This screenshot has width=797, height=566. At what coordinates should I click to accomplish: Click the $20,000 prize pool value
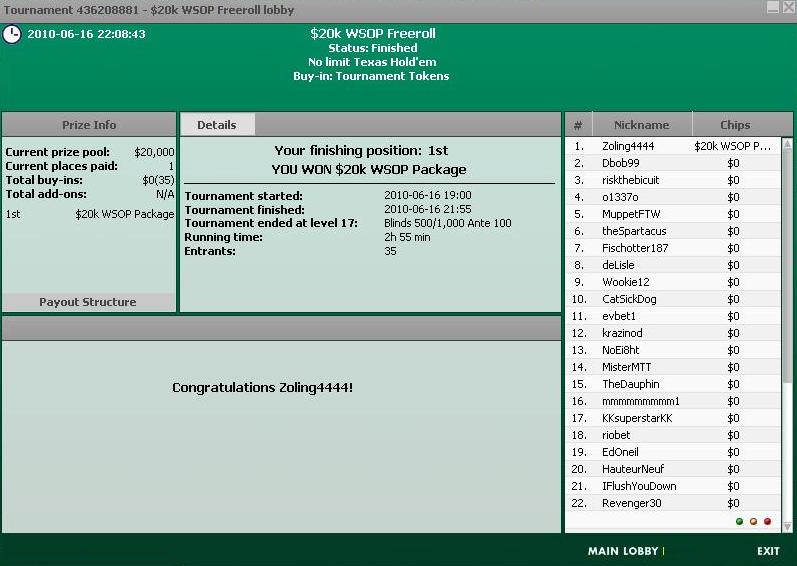click(x=154, y=152)
